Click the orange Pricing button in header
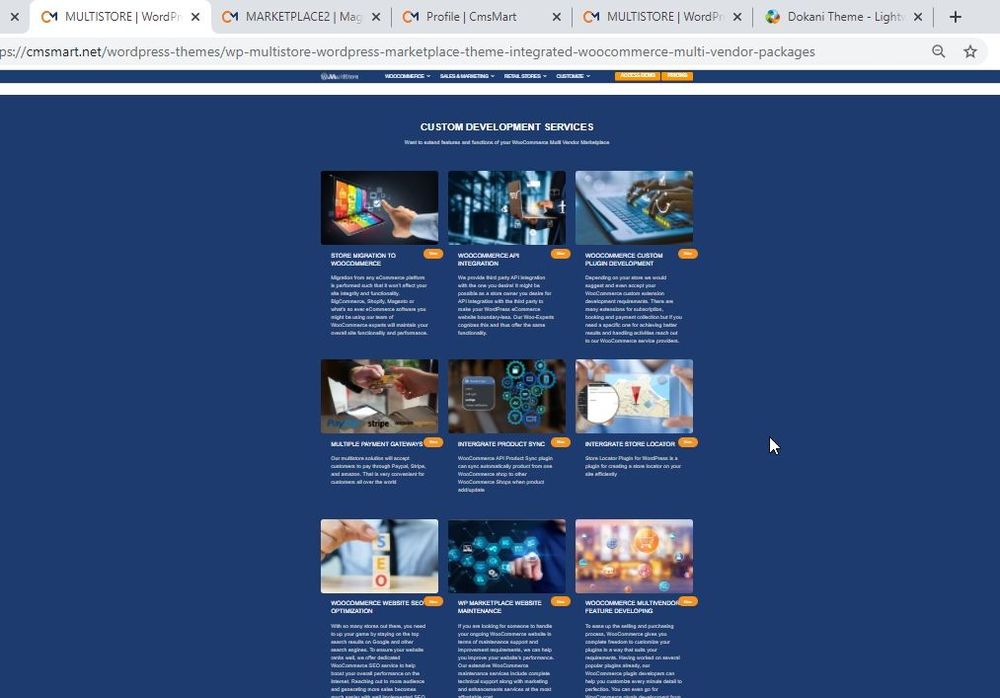The height and width of the screenshot is (698, 1000). pos(678,76)
